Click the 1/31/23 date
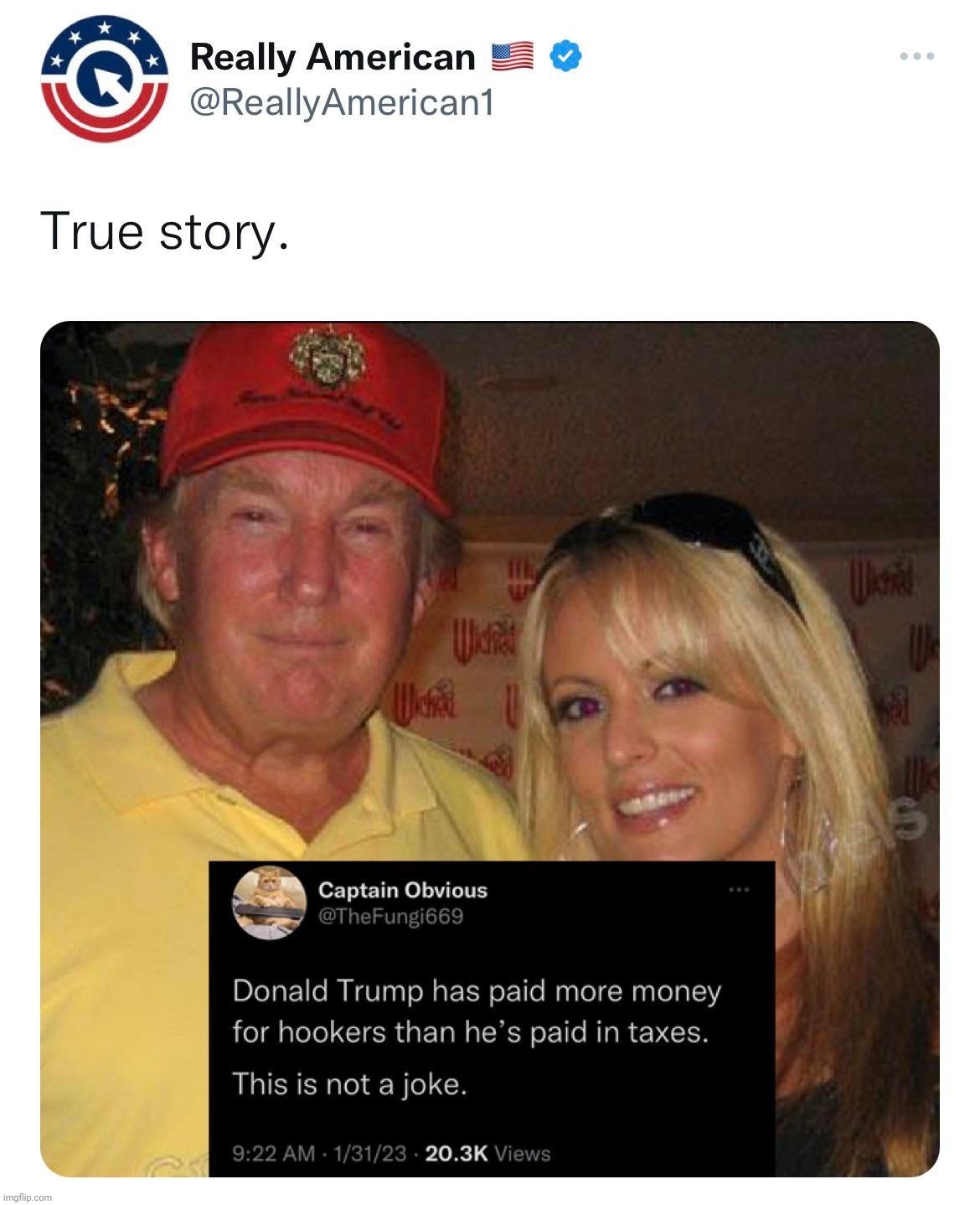This screenshot has height=1205, width=980. tap(370, 1154)
